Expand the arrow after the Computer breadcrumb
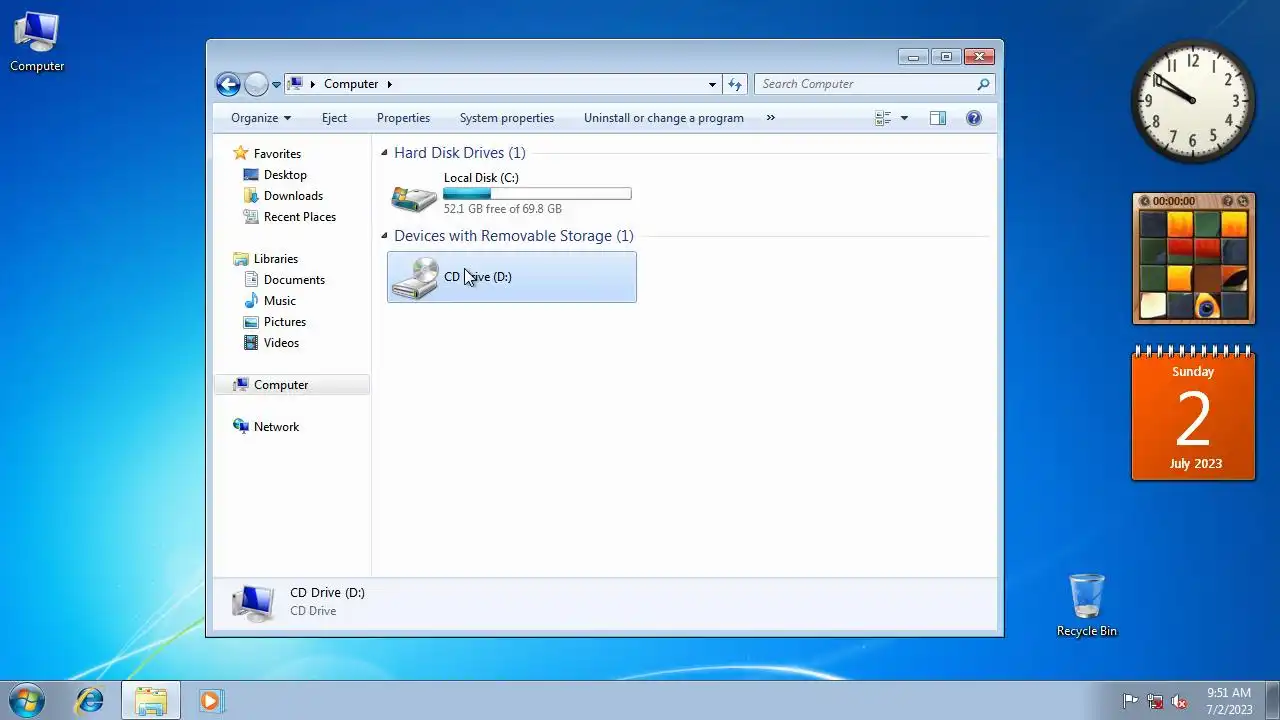Viewport: 1280px width, 720px height. pyautogui.click(x=390, y=84)
